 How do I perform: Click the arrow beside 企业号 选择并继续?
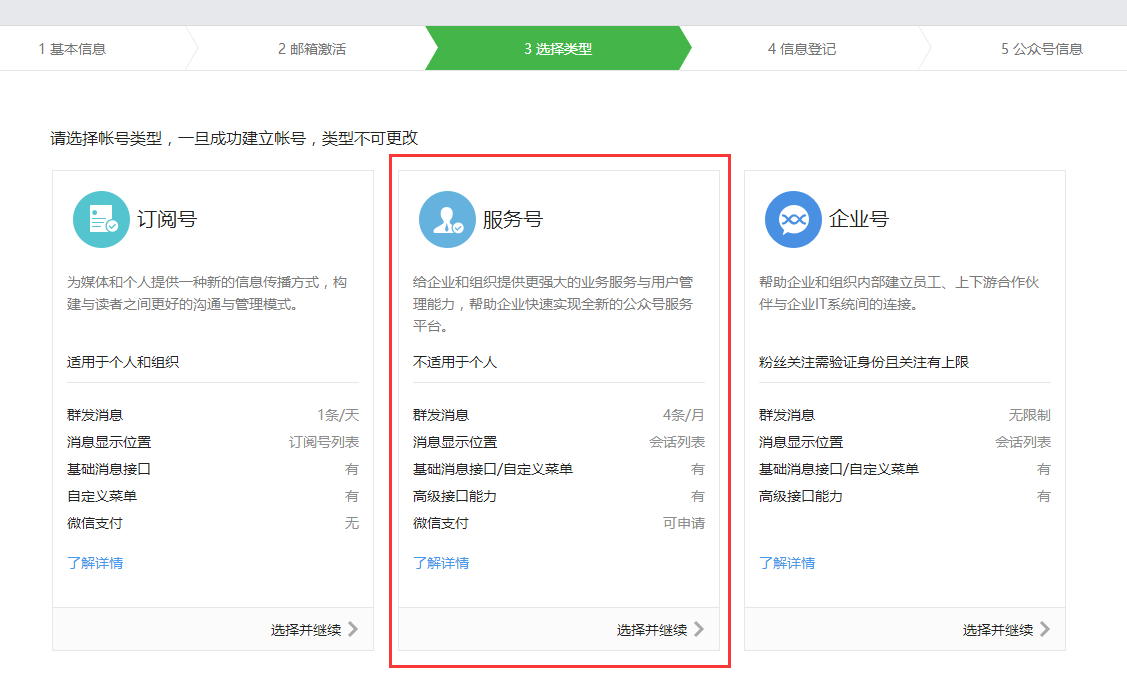[x=1045, y=629]
